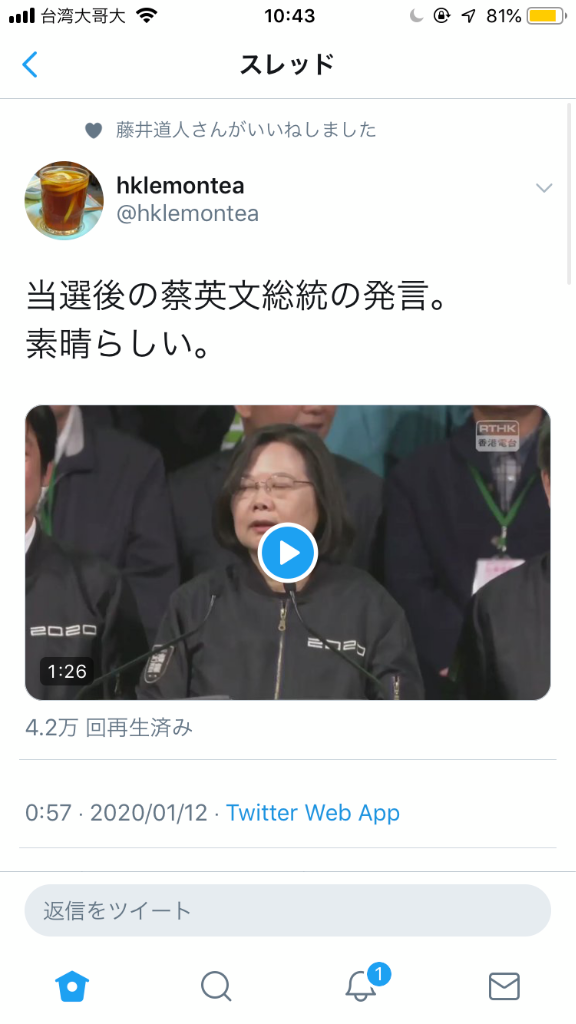Tap the 4.2万 回再生済み view count
576x1024 pixels.
109,728
